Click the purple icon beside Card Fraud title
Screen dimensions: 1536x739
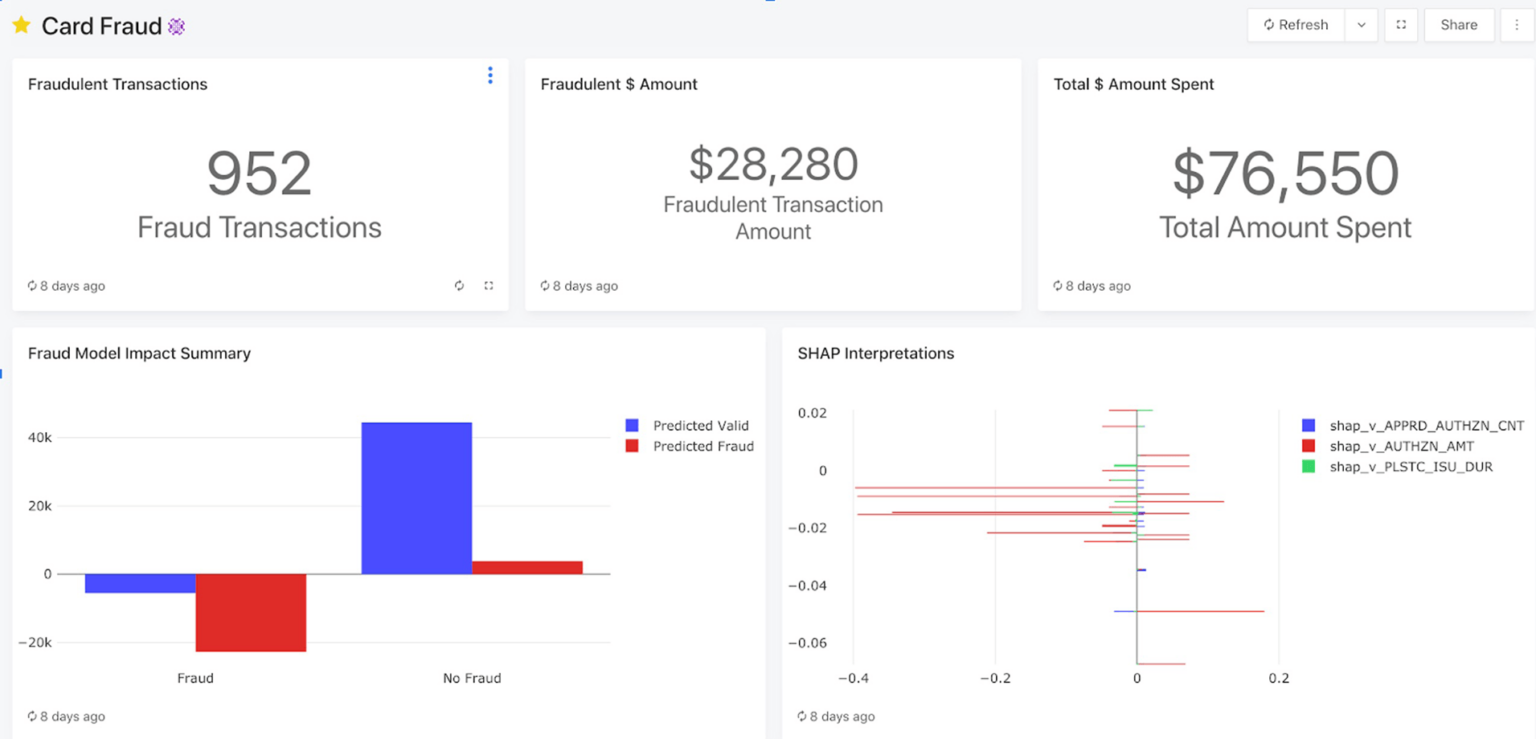click(x=176, y=27)
